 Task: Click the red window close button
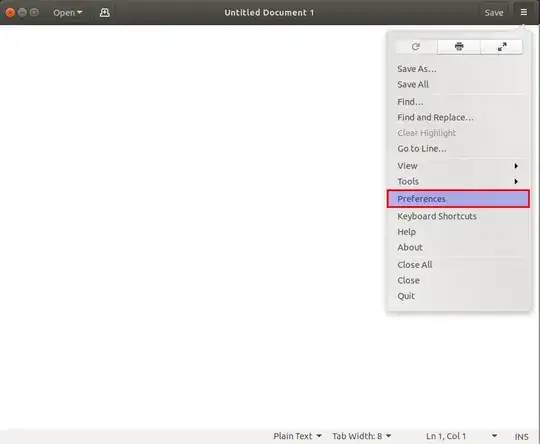click(x=10, y=13)
